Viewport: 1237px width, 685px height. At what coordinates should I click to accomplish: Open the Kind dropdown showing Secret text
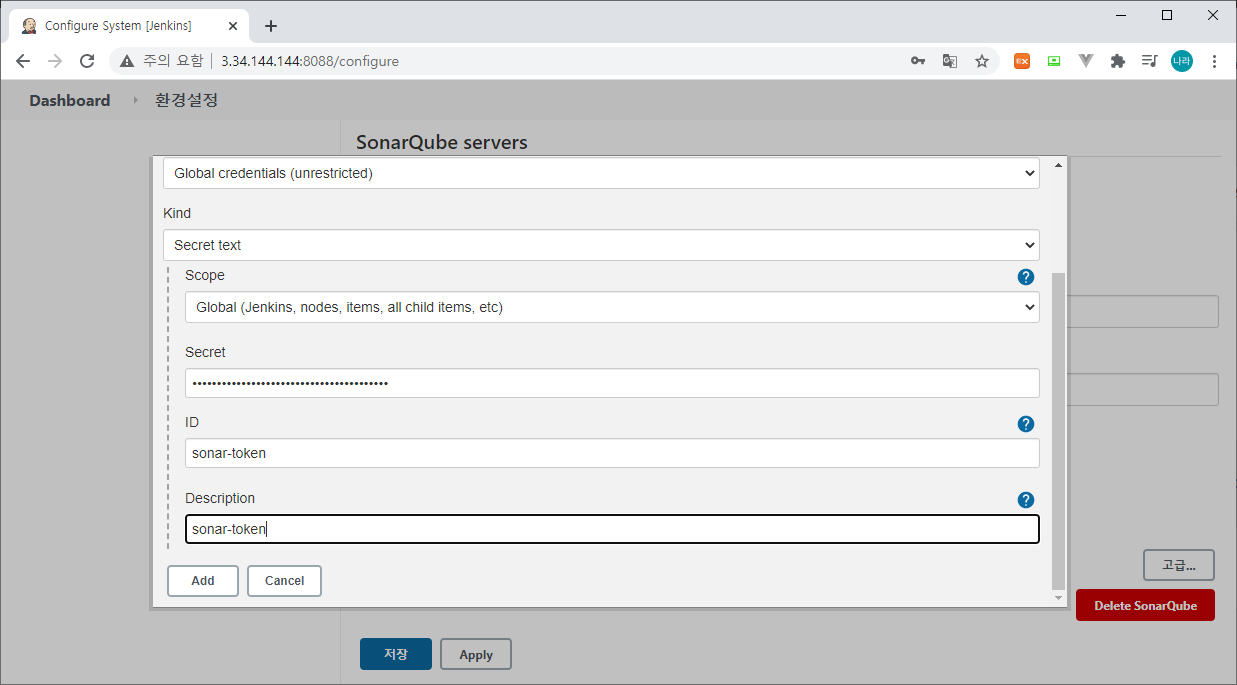(601, 245)
